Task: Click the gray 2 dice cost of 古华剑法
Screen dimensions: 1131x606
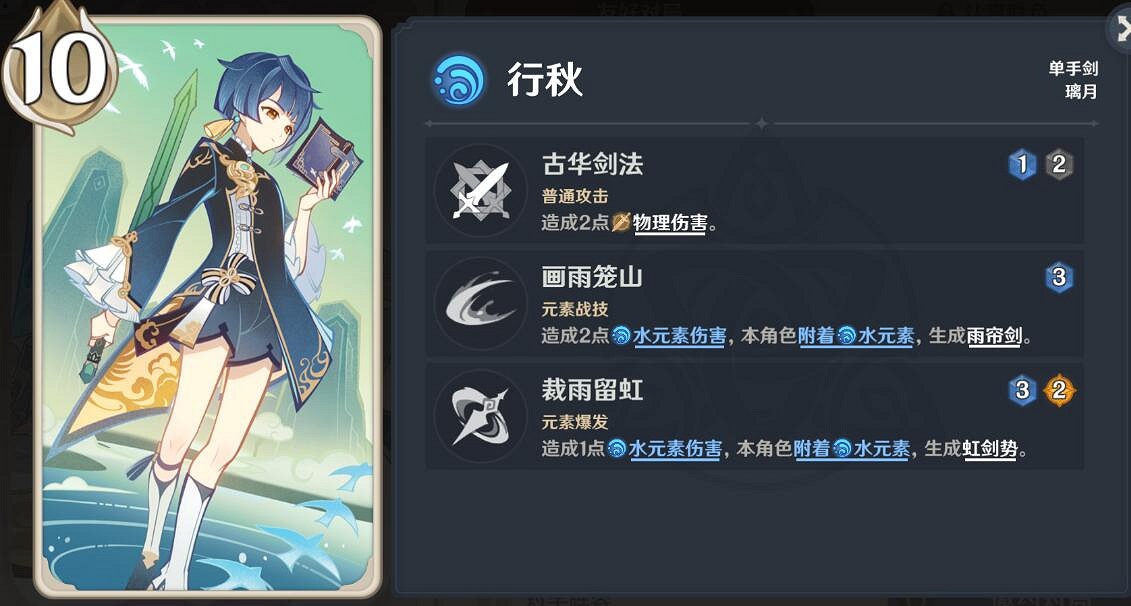Action: (x=1058, y=165)
